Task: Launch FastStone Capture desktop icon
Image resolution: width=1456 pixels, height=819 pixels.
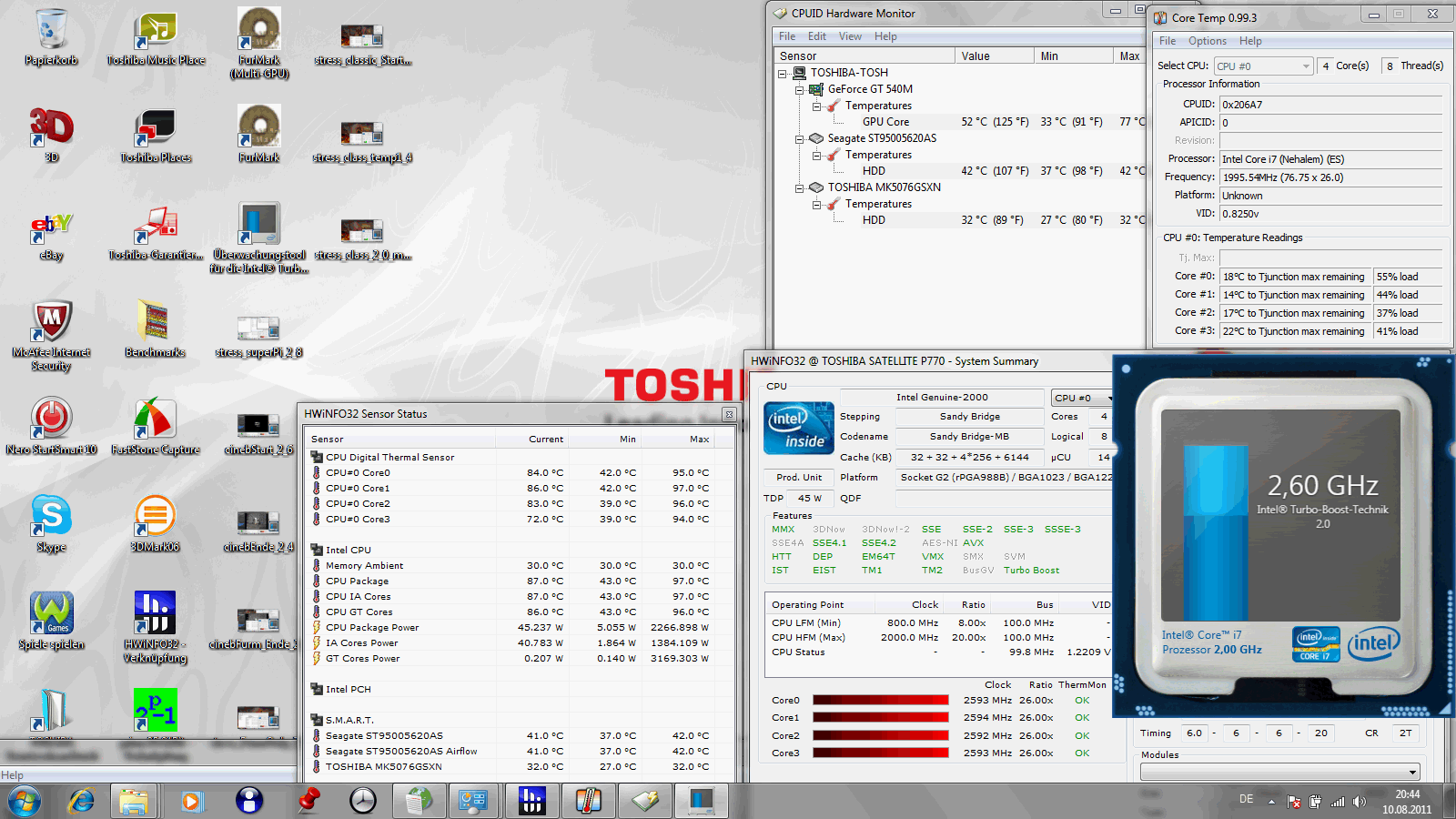Action: [156, 427]
